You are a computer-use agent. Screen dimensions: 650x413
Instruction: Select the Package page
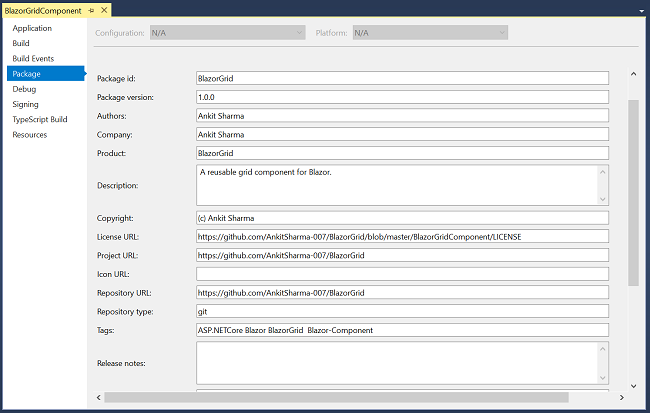[x=46, y=73]
